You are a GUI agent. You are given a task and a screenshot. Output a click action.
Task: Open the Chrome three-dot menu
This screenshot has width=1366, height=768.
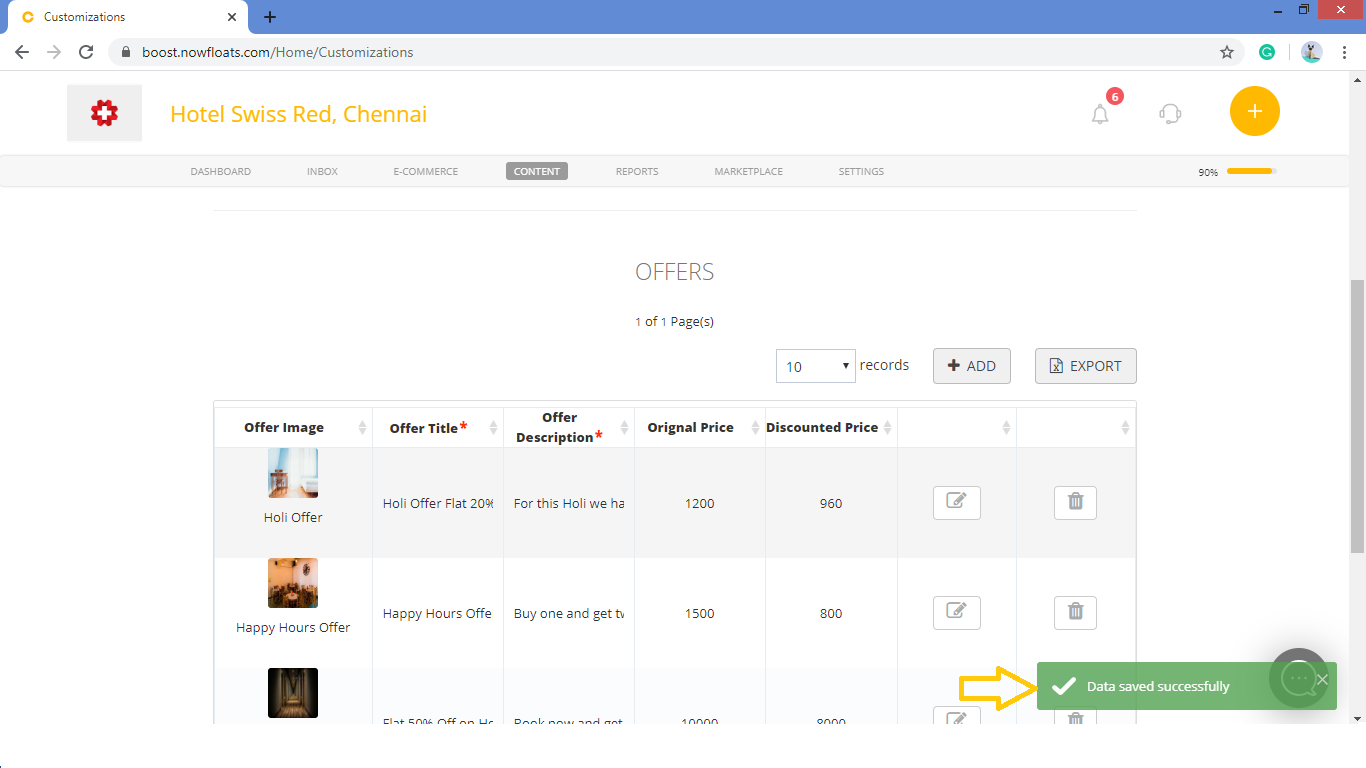(1344, 52)
